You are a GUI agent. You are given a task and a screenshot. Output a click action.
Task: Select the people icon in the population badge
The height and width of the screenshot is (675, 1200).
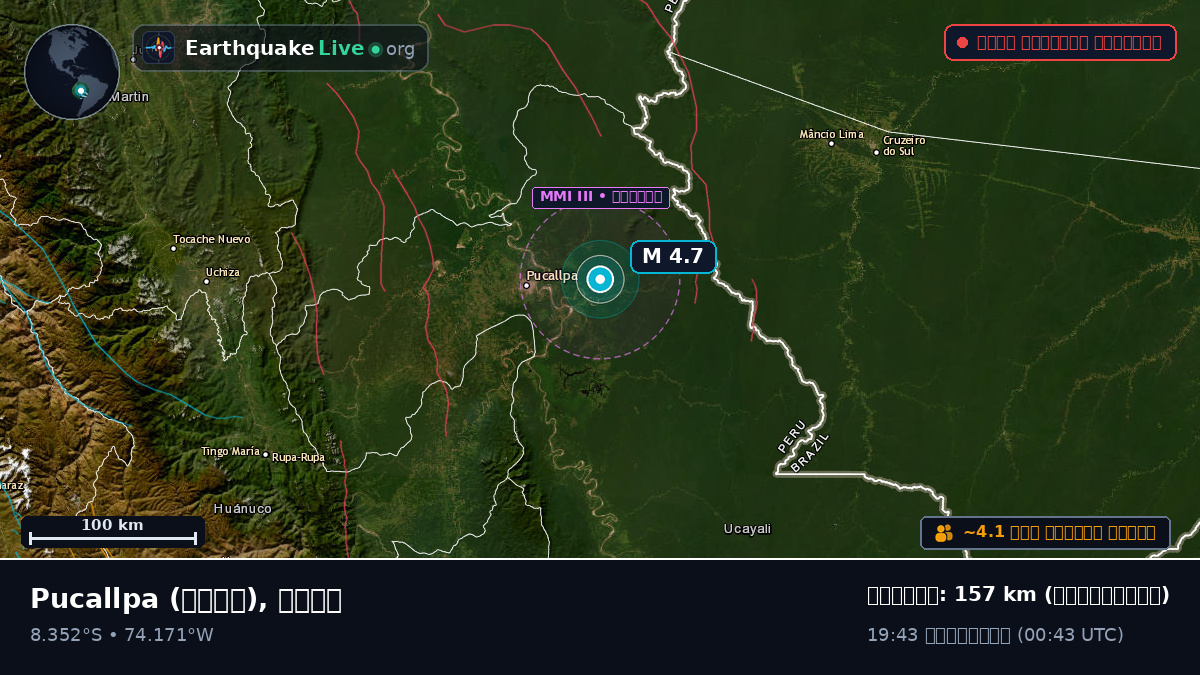pyautogui.click(x=944, y=533)
